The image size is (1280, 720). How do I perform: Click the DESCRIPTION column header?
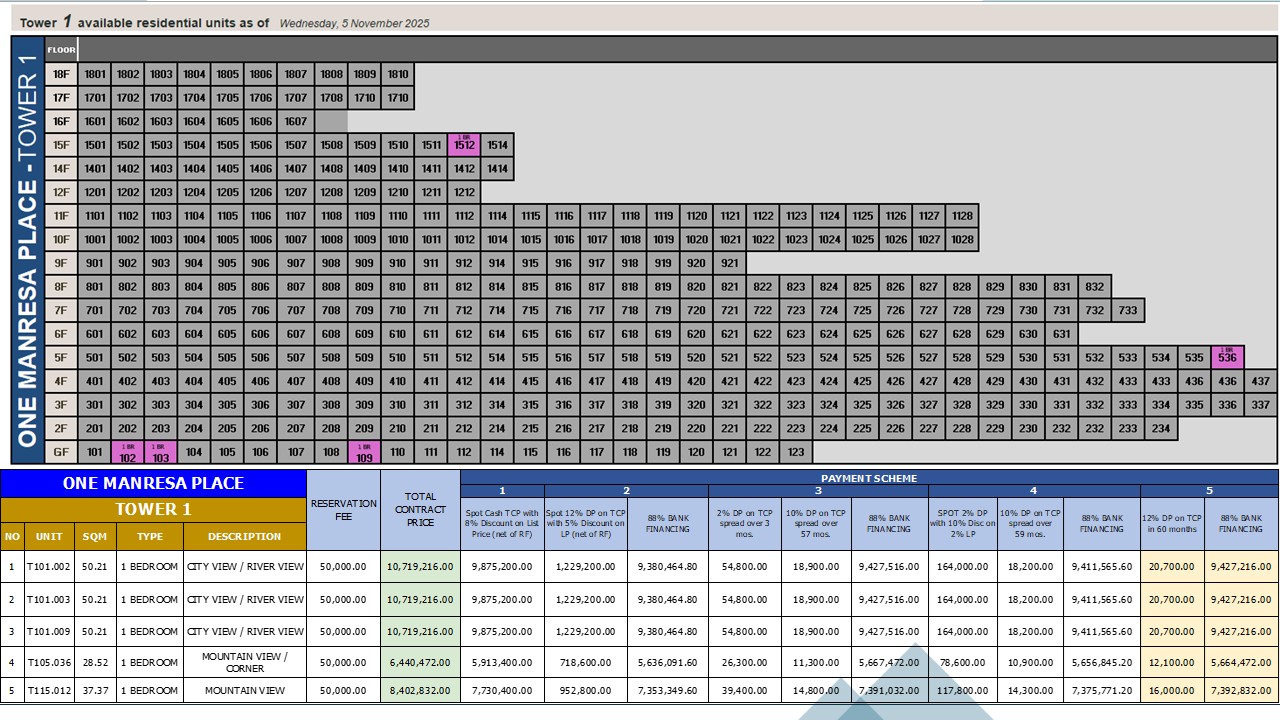tap(245, 537)
